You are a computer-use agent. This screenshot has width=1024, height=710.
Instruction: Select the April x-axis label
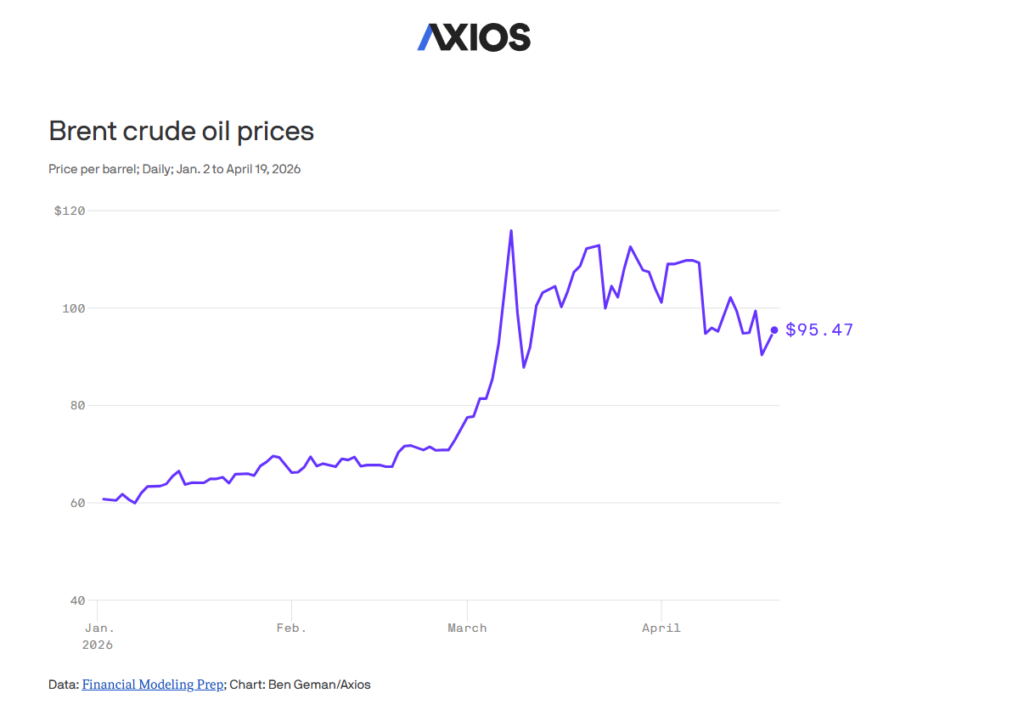[x=661, y=628]
